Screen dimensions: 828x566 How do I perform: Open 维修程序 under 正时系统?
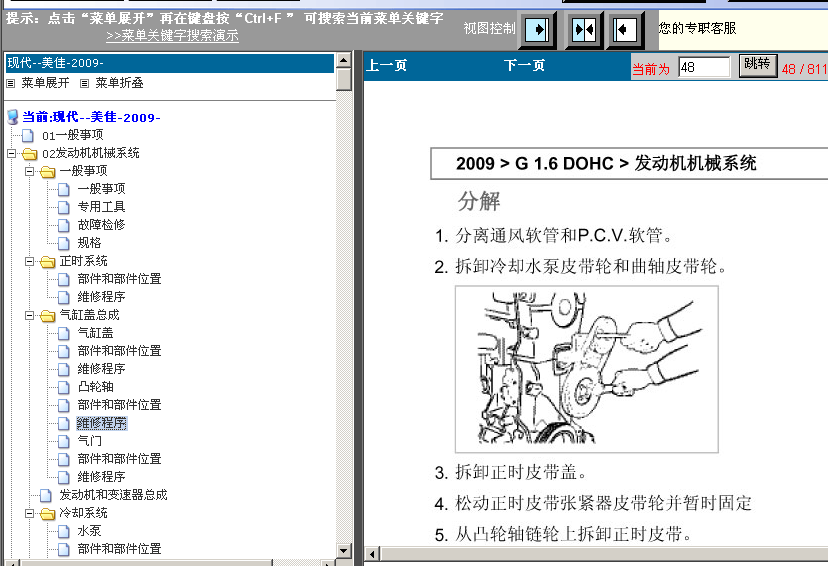coord(101,297)
